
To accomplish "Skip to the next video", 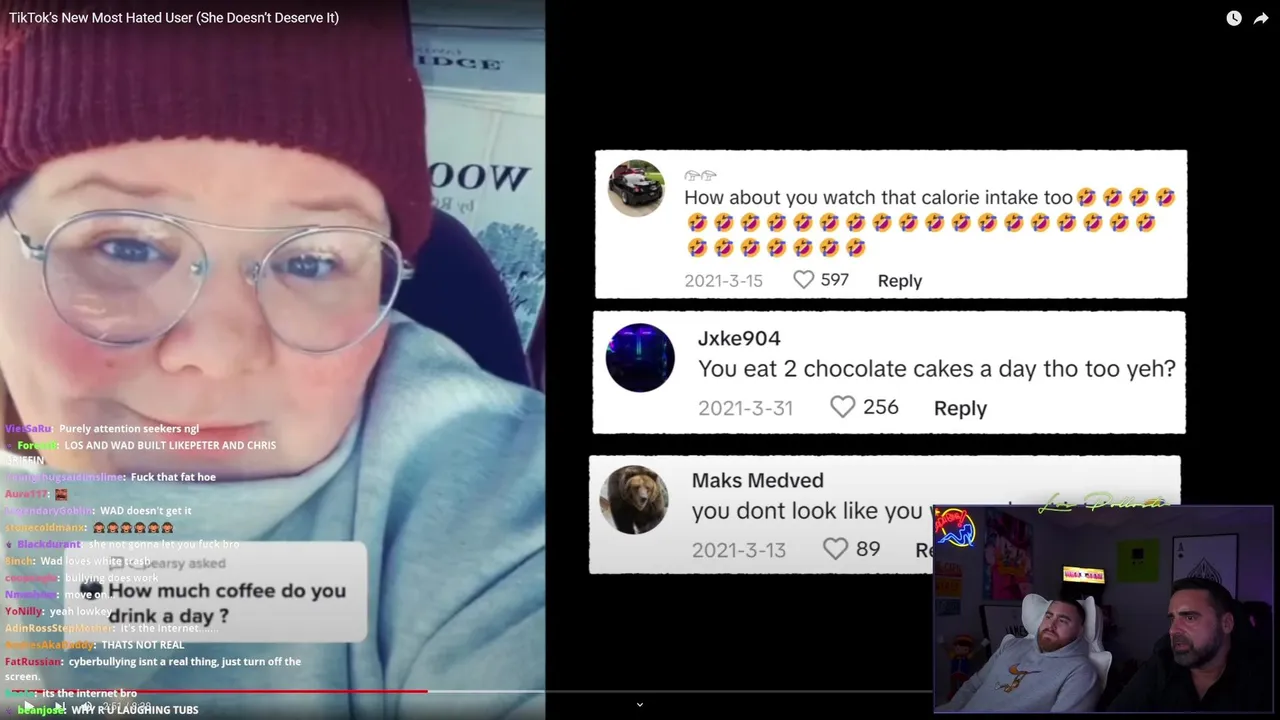I will 59,706.
